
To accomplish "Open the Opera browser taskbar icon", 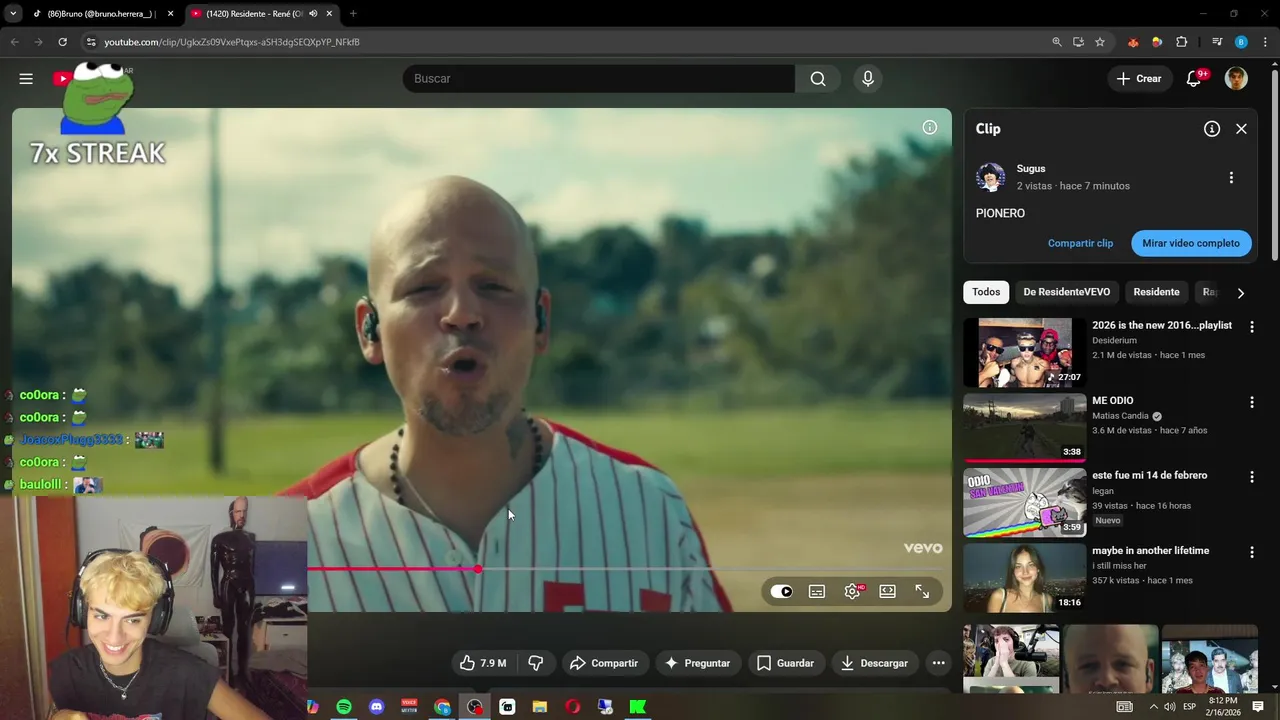I will [573, 707].
